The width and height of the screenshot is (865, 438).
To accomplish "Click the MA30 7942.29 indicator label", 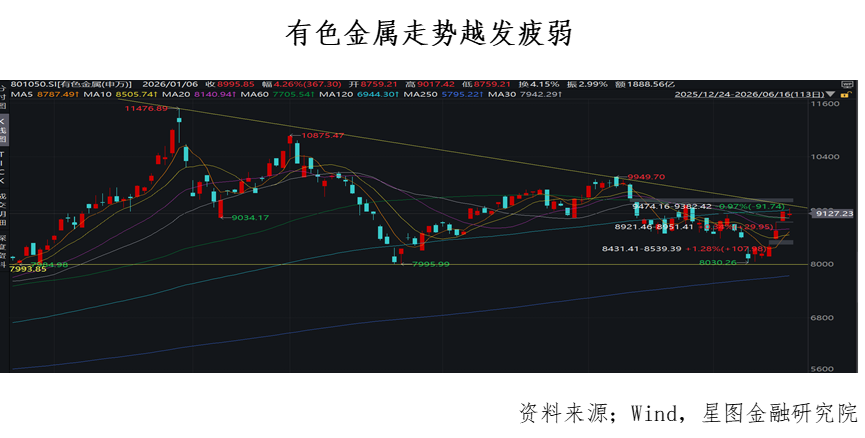I will click(525, 94).
